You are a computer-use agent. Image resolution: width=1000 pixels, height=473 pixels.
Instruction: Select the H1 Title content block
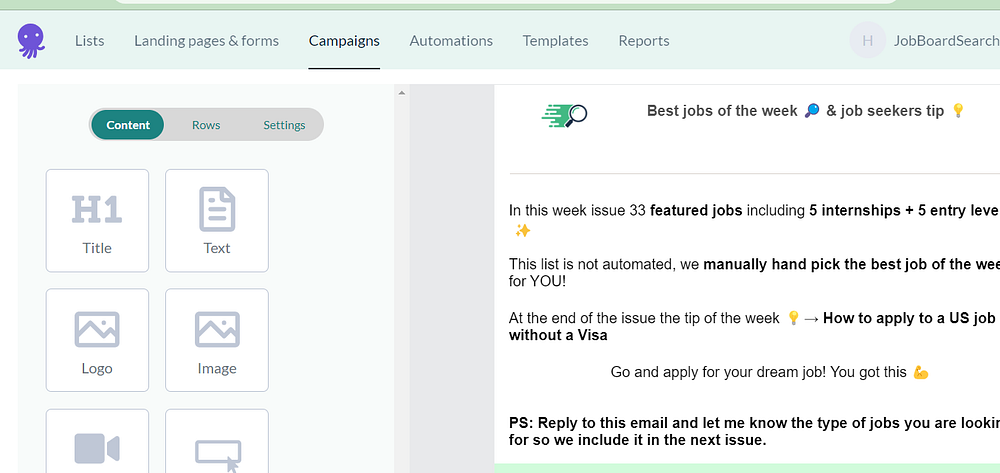click(x=97, y=220)
